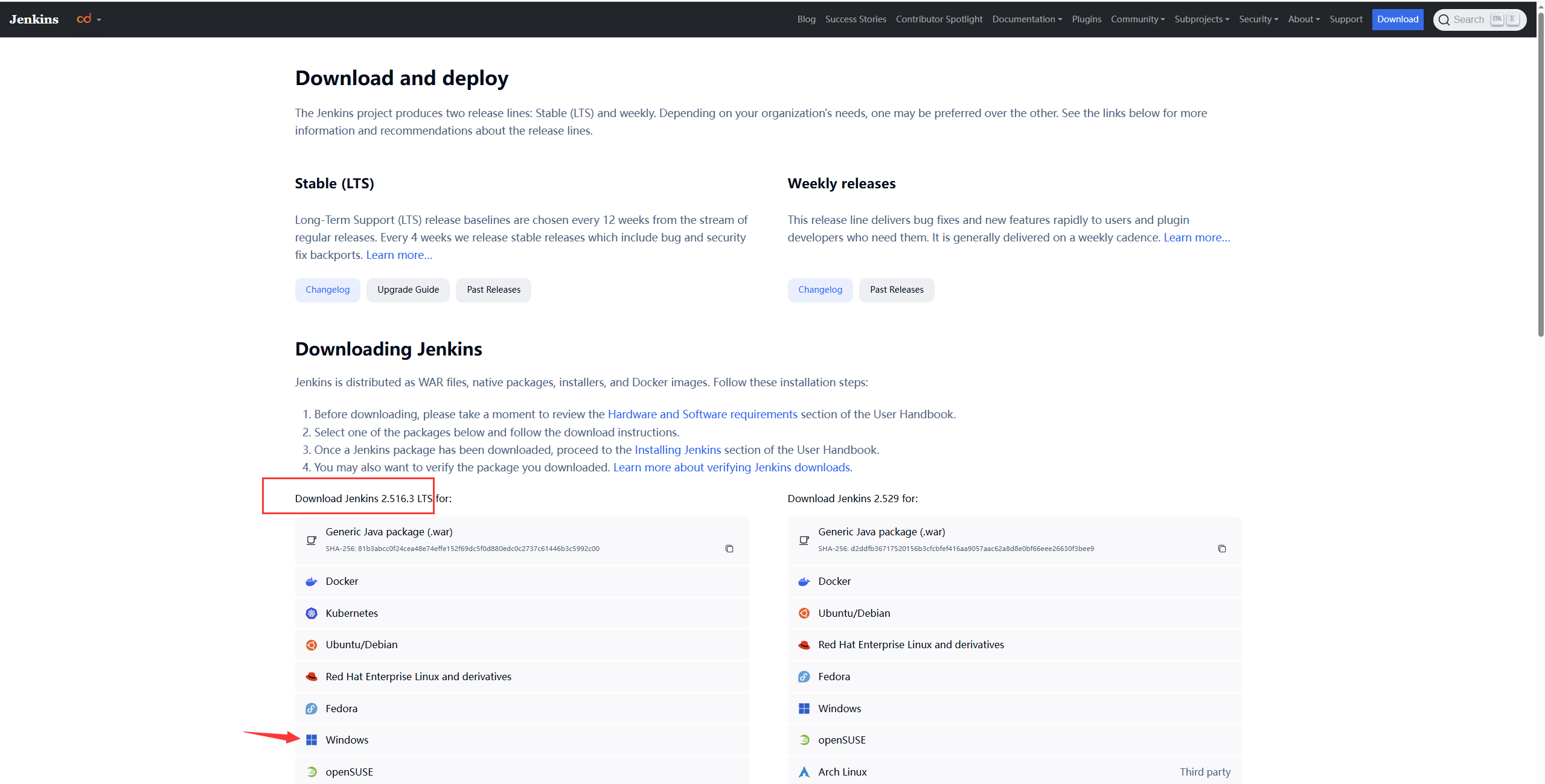1545x784 pixels.
Task: Choose Arch Linux third party package
Action: [x=1014, y=771]
